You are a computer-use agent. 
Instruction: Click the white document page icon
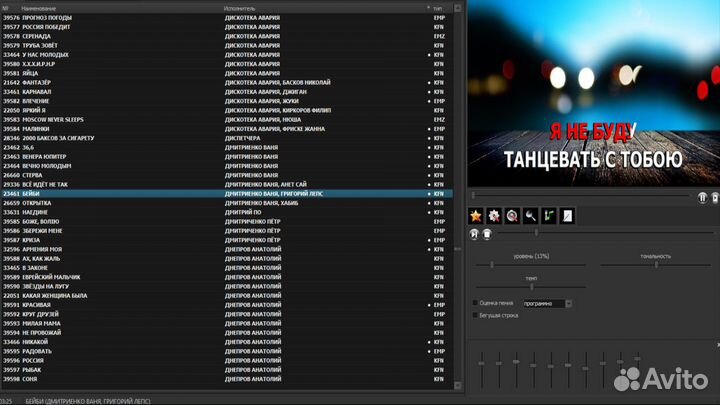click(x=565, y=214)
